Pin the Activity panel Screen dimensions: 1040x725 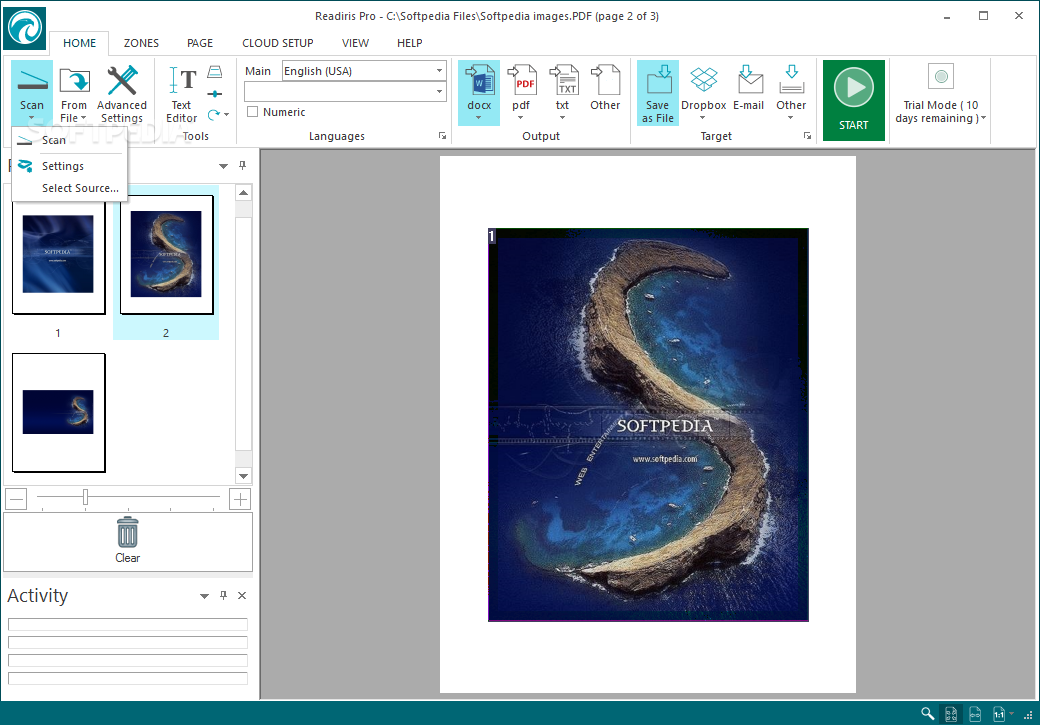[224, 596]
